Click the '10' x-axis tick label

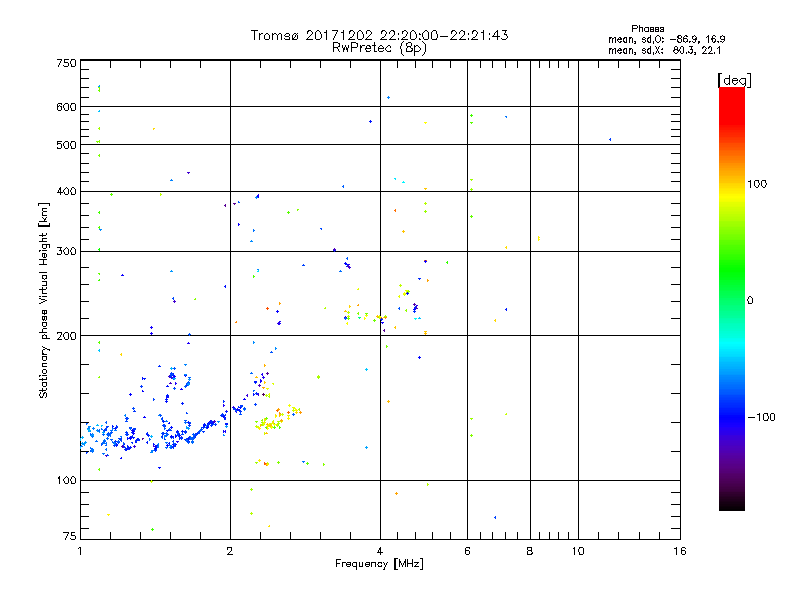(578, 551)
